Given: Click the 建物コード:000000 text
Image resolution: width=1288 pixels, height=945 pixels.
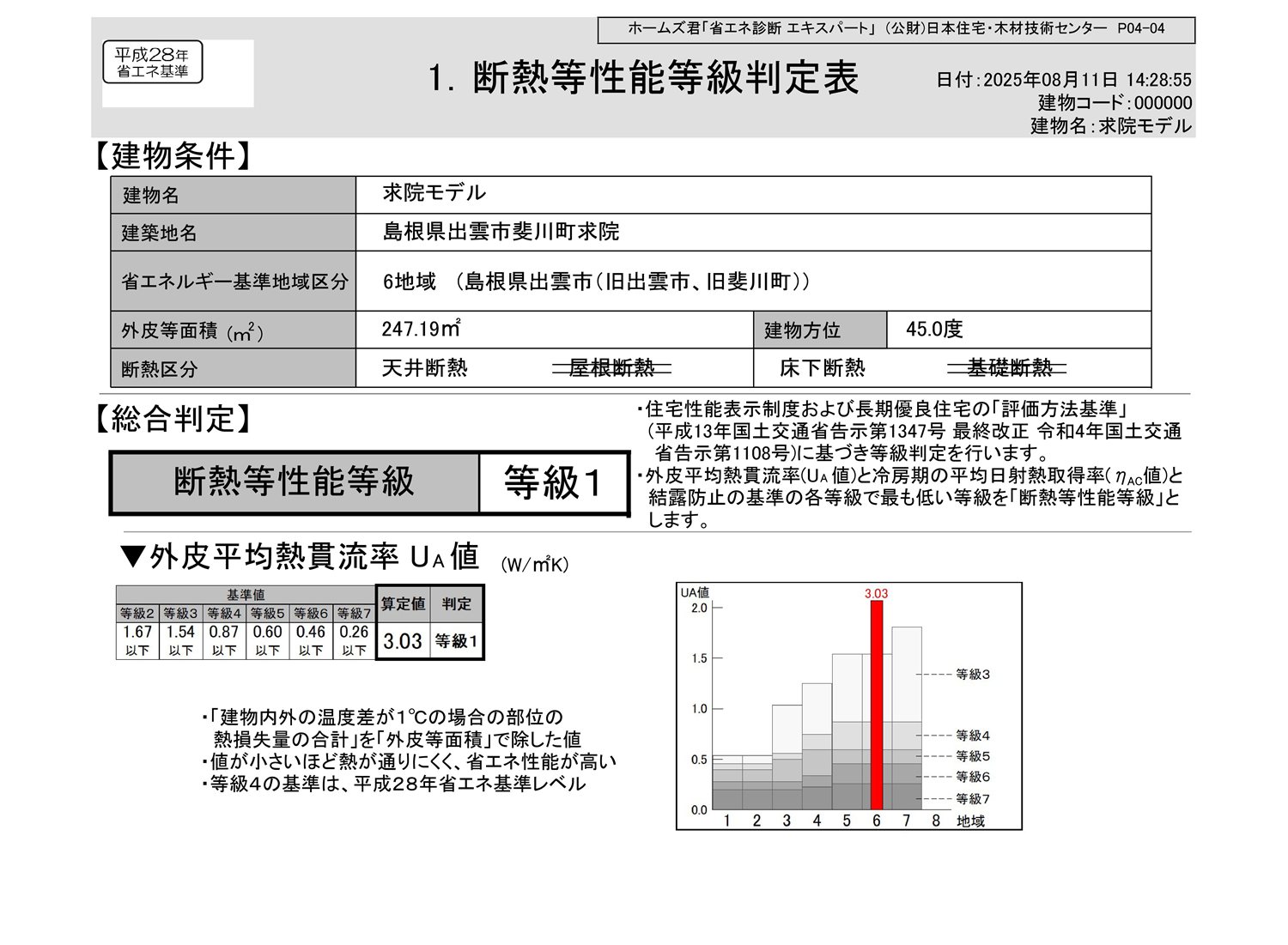Looking at the screenshot, I should [1115, 103].
